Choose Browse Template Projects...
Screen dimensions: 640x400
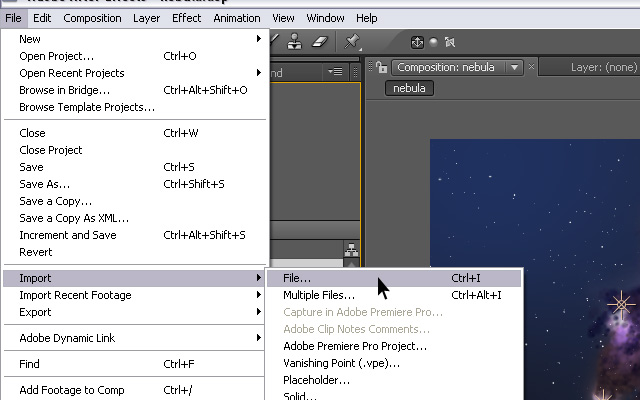135,107
